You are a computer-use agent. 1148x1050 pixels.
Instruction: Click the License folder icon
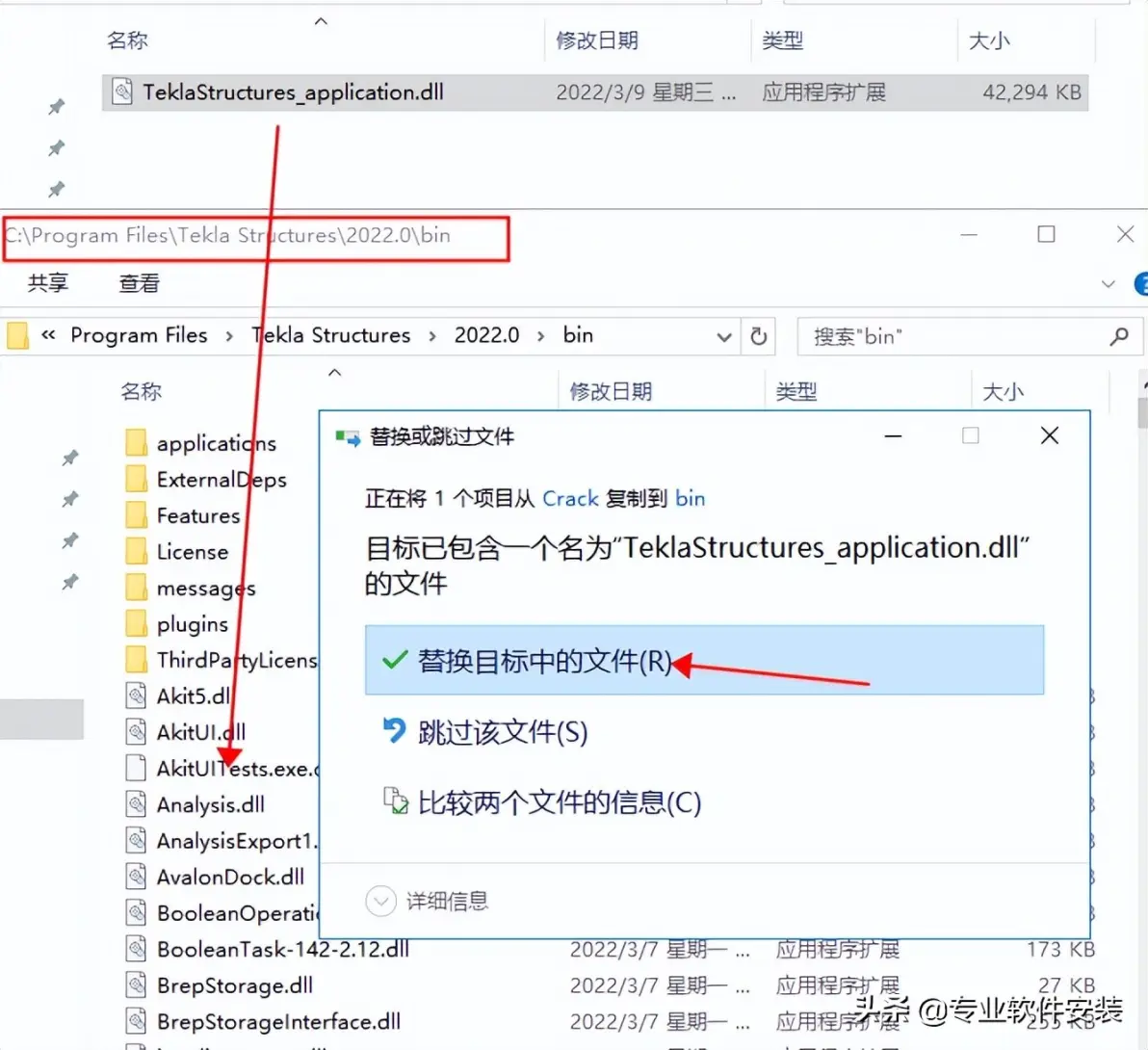click(136, 551)
